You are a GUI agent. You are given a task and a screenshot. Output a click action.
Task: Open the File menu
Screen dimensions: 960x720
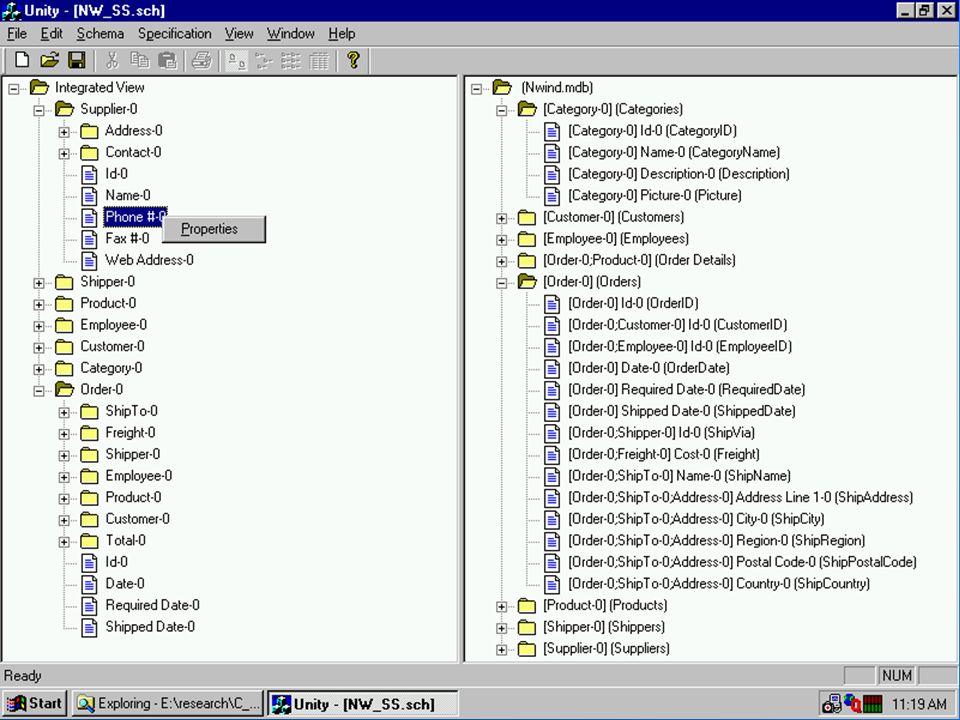click(17, 34)
